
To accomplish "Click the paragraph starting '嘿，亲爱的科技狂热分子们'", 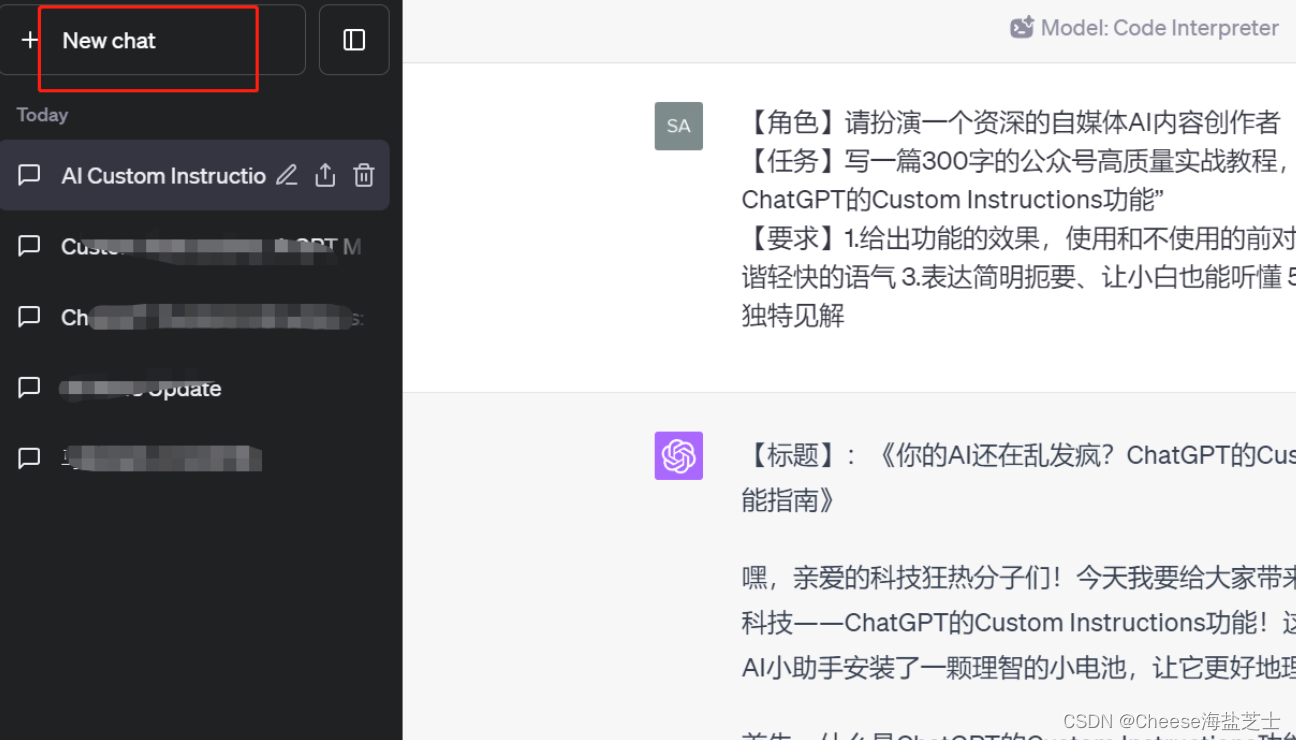I will tap(1019, 577).
